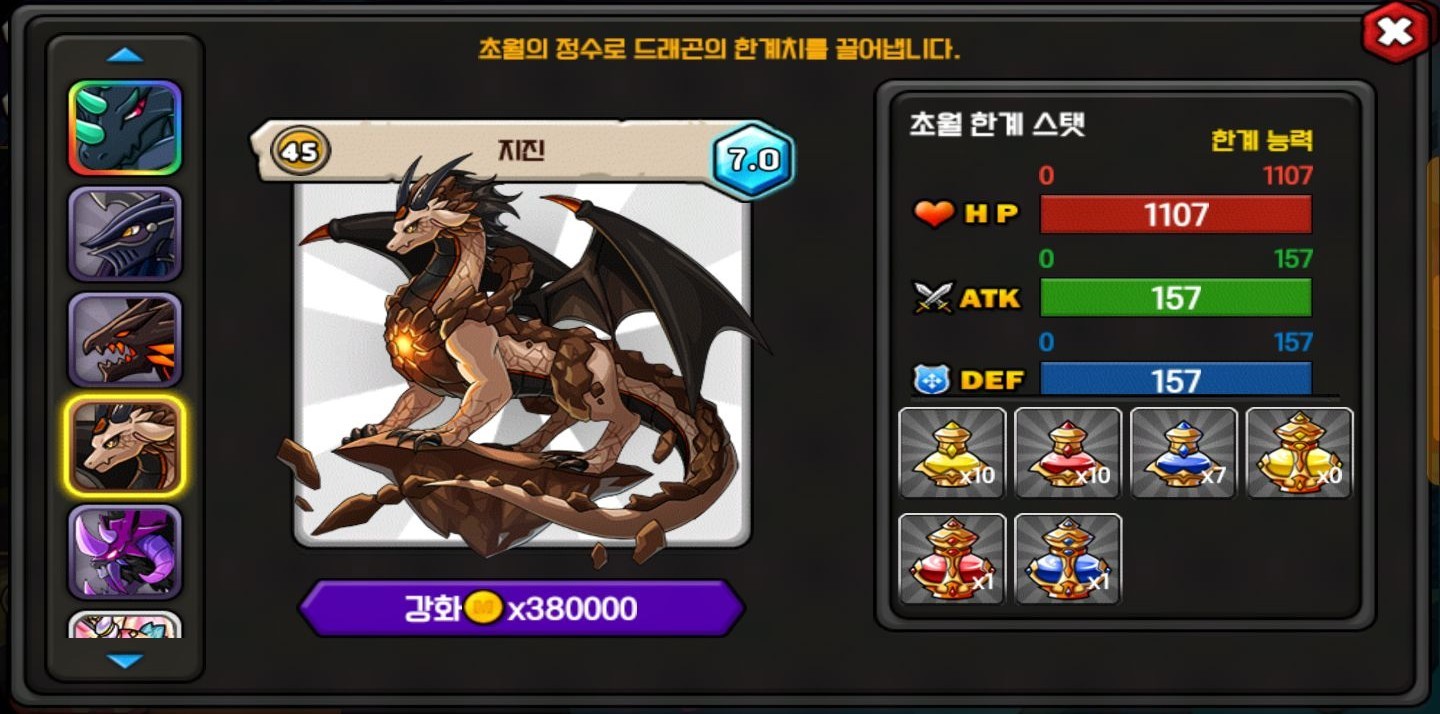Click the blue hexagon 7.0 grade badge
The image size is (1440, 714).
[x=753, y=160]
